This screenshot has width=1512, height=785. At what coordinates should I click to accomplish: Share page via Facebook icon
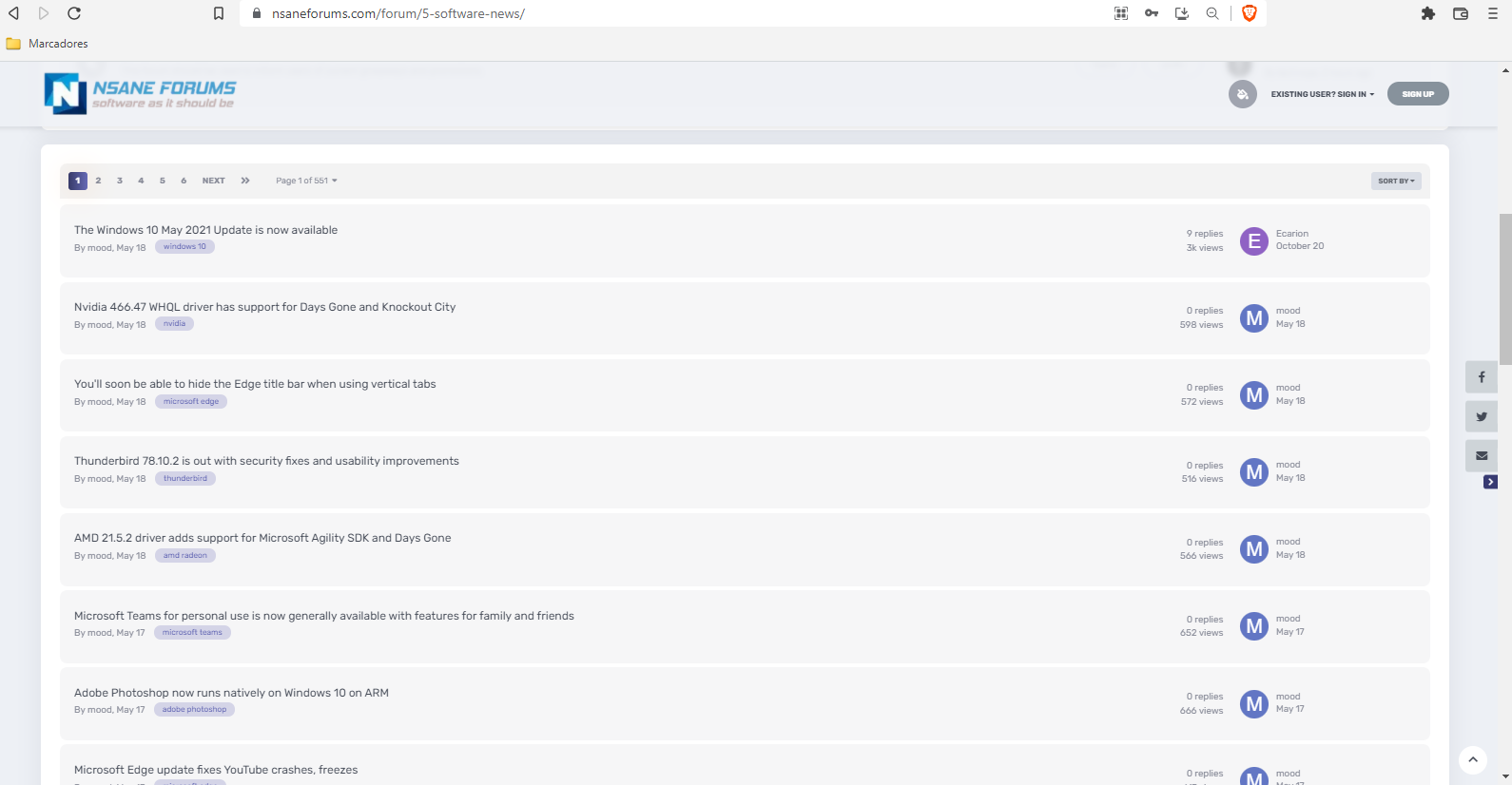[x=1482, y=377]
